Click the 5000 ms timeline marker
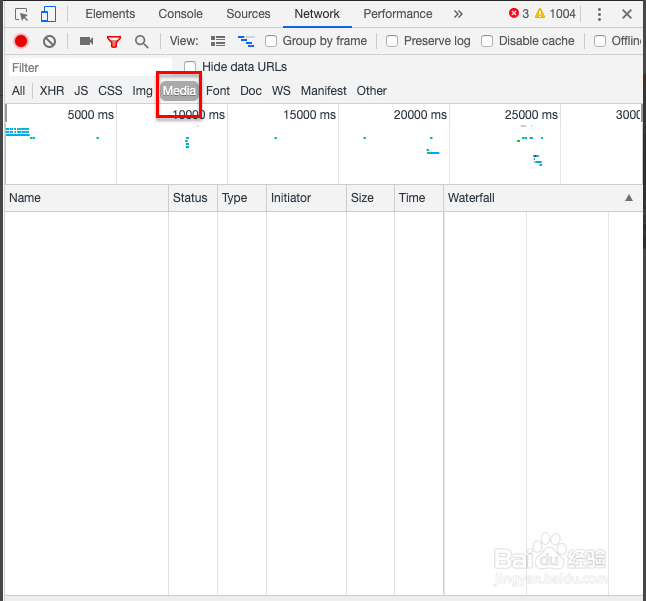Image resolution: width=646 pixels, height=601 pixels. pos(91,115)
